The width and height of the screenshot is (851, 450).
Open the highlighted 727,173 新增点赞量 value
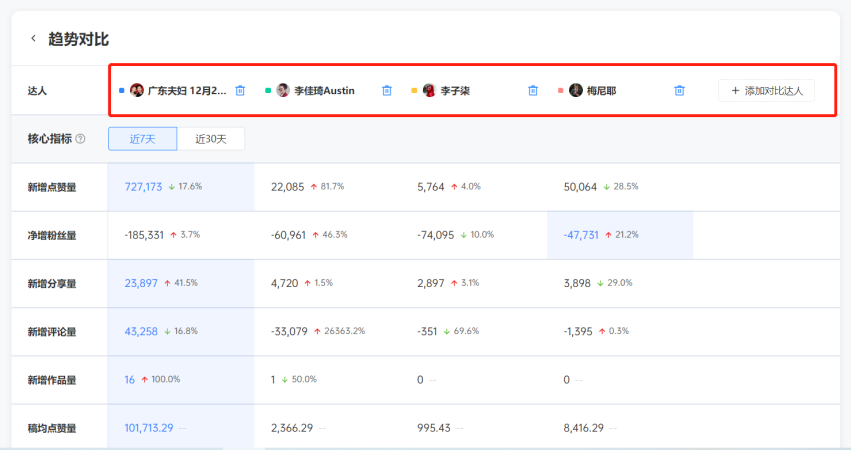click(143, 187)
